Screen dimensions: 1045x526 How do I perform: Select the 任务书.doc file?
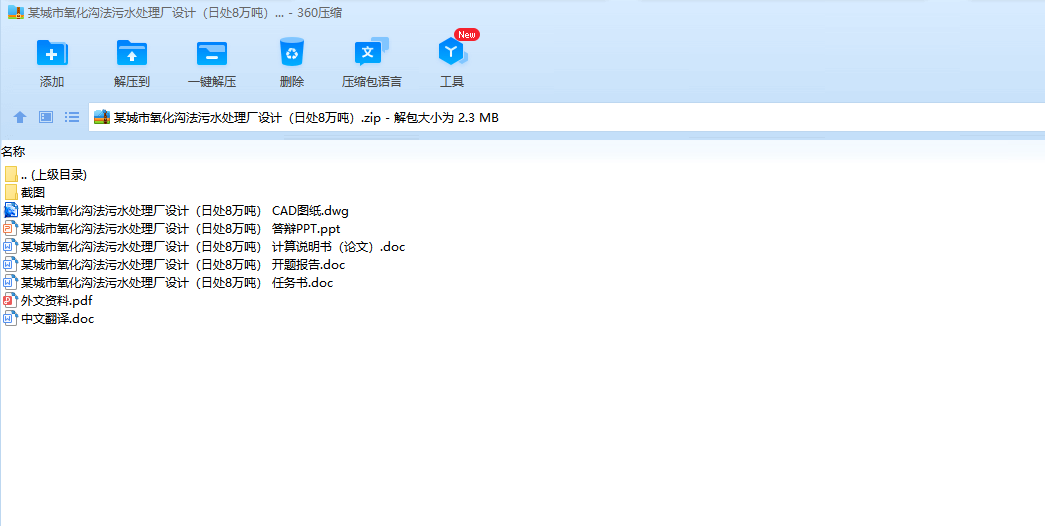point(169,283)
